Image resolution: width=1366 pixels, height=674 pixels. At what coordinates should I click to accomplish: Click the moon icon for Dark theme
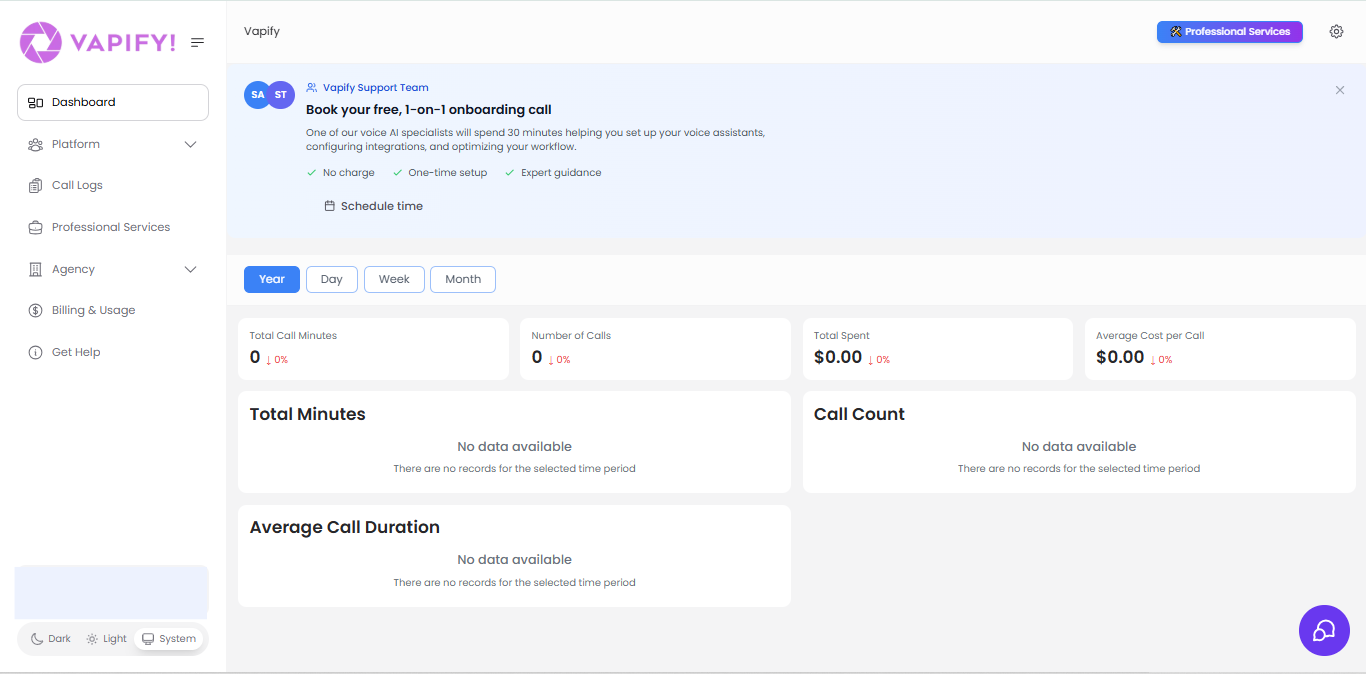click(x=37, y=639)
